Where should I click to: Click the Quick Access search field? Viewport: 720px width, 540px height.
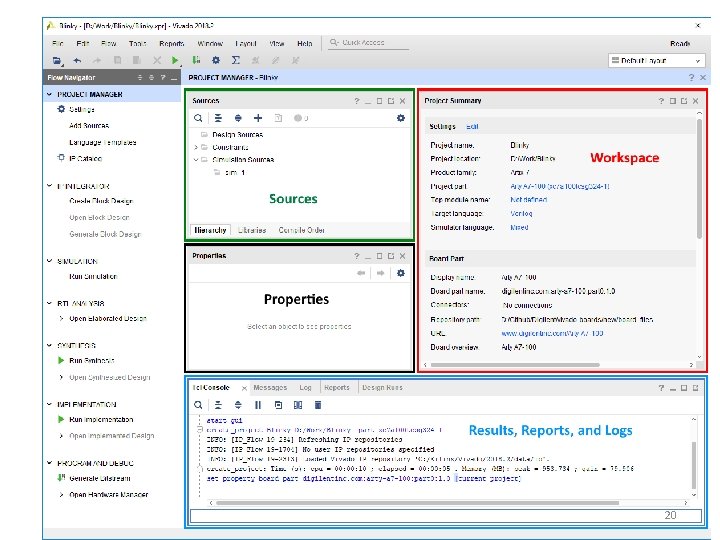369,43
